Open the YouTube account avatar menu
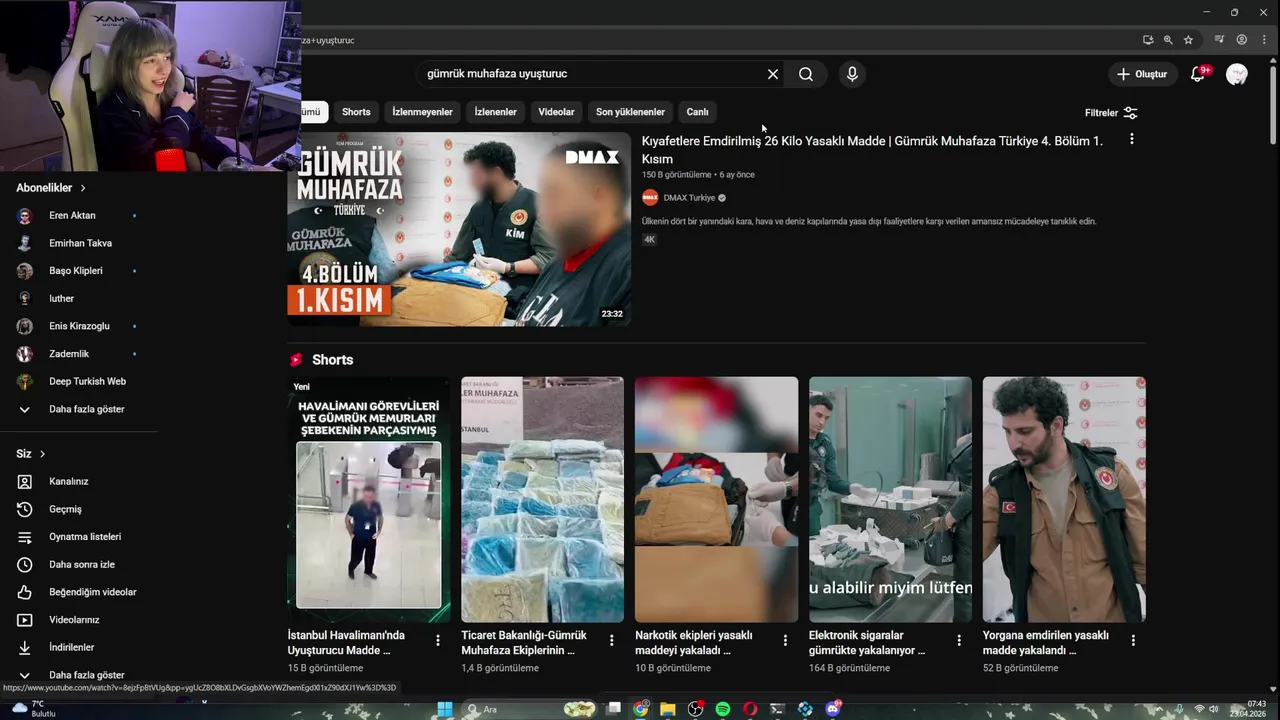The image size is (1280, 720). pyautogui.click(x=1237, y=74)
